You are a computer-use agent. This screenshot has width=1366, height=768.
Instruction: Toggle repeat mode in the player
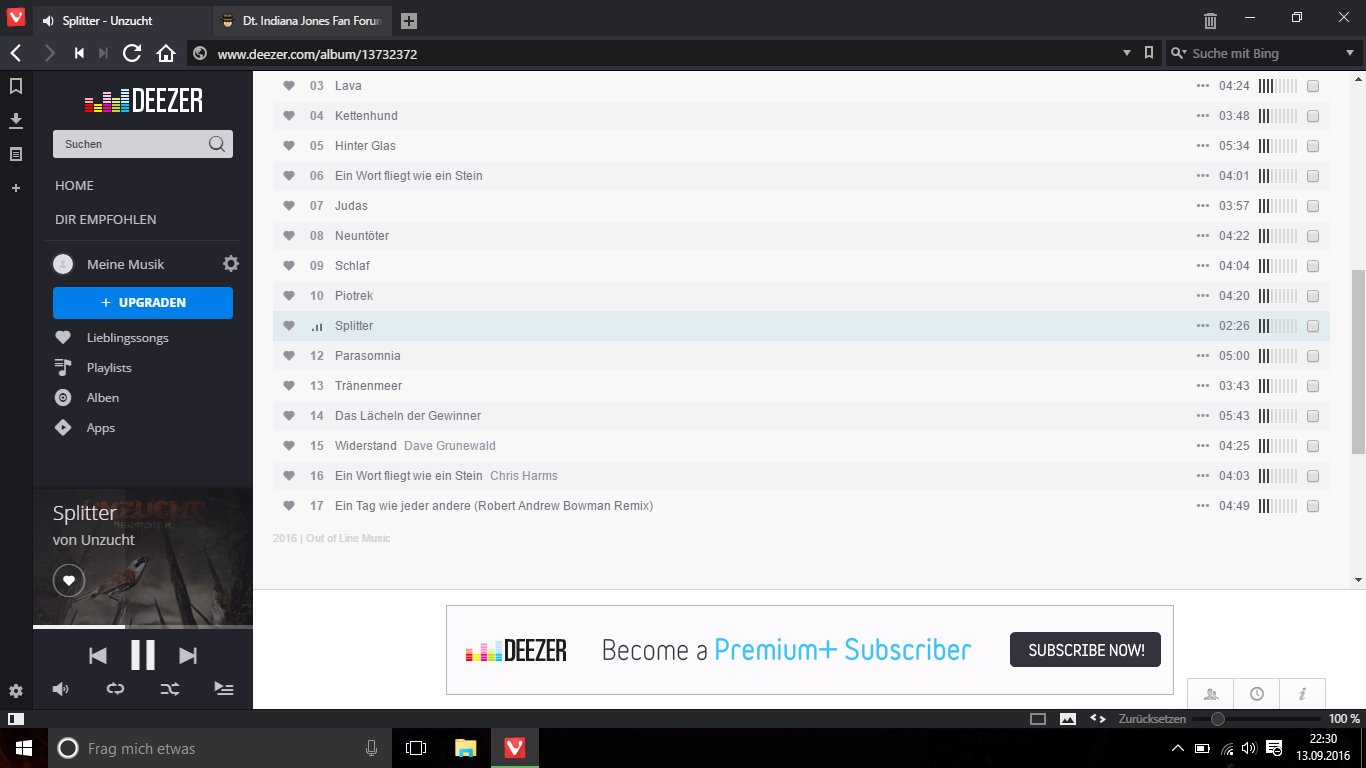(116, 689)
